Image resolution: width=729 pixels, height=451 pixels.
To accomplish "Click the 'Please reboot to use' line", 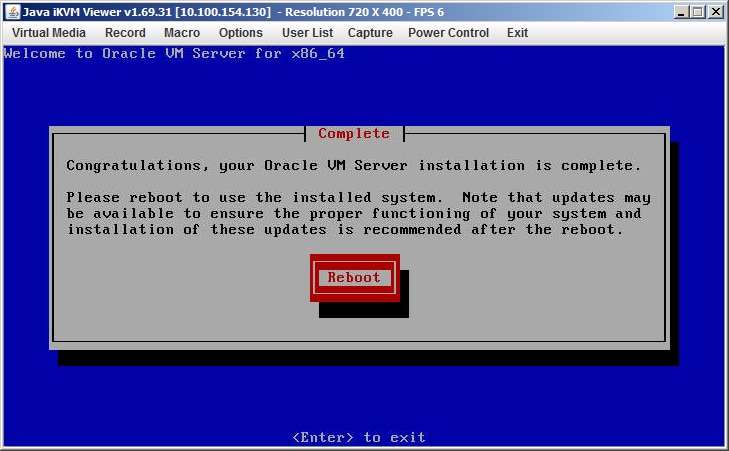I will [358, 198].
